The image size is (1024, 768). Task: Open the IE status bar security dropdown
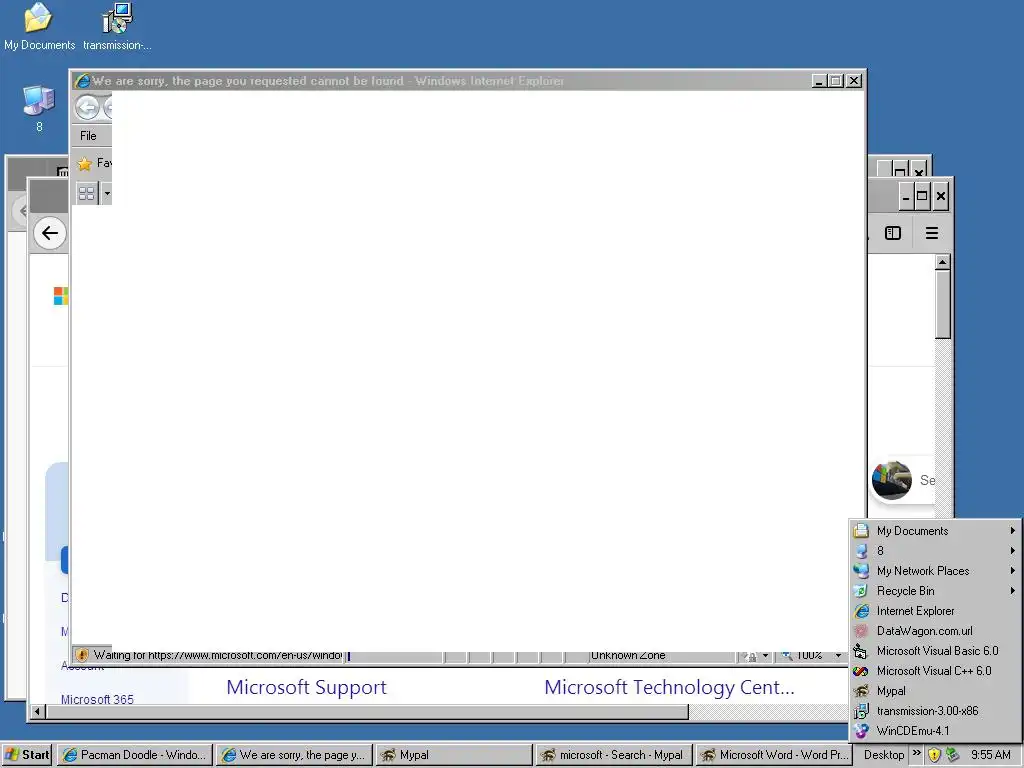(765, 656)
